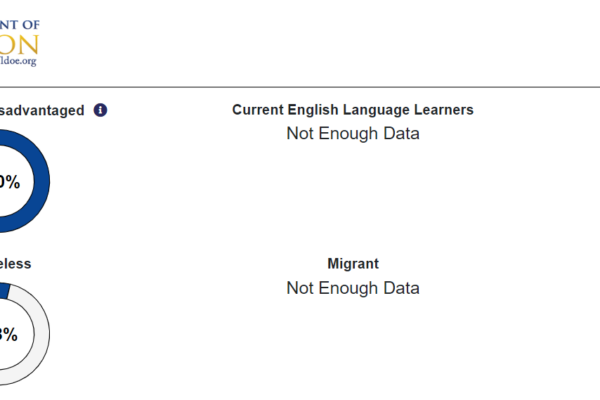Image resolution: width=600 pixels, height=400 pixels.
Task: Click 'Not Enough Data' under English Language Learners
Action: pos(353,134)
